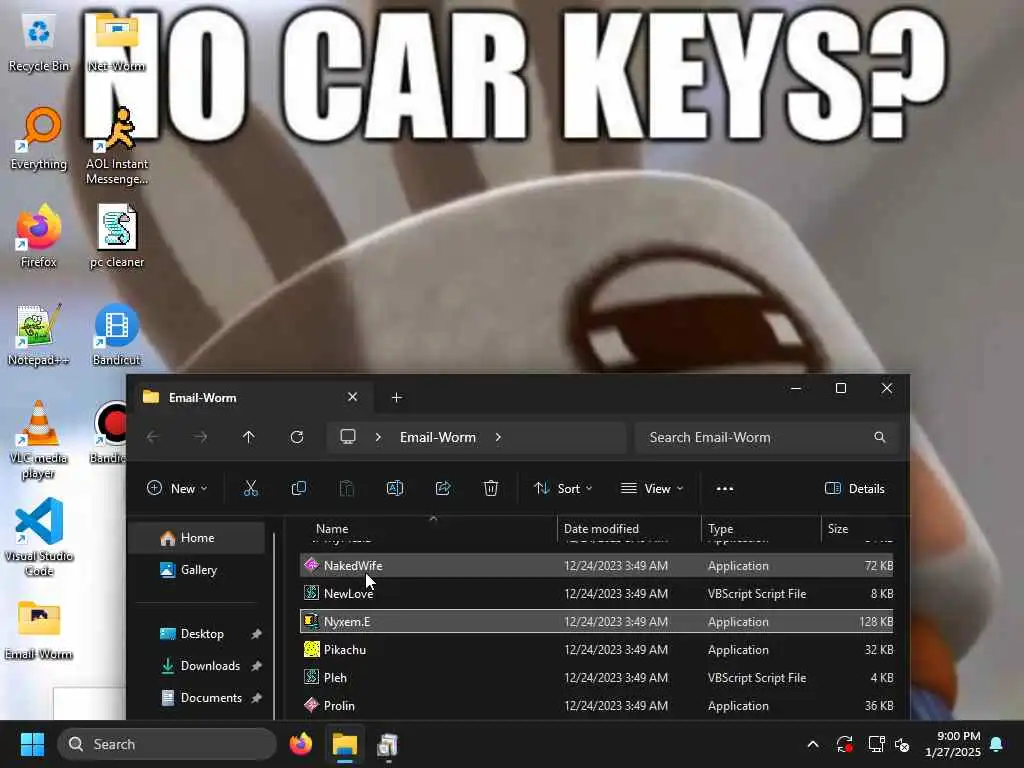
Task: Select the NakedWife file
Action: (x=596, y=566)
